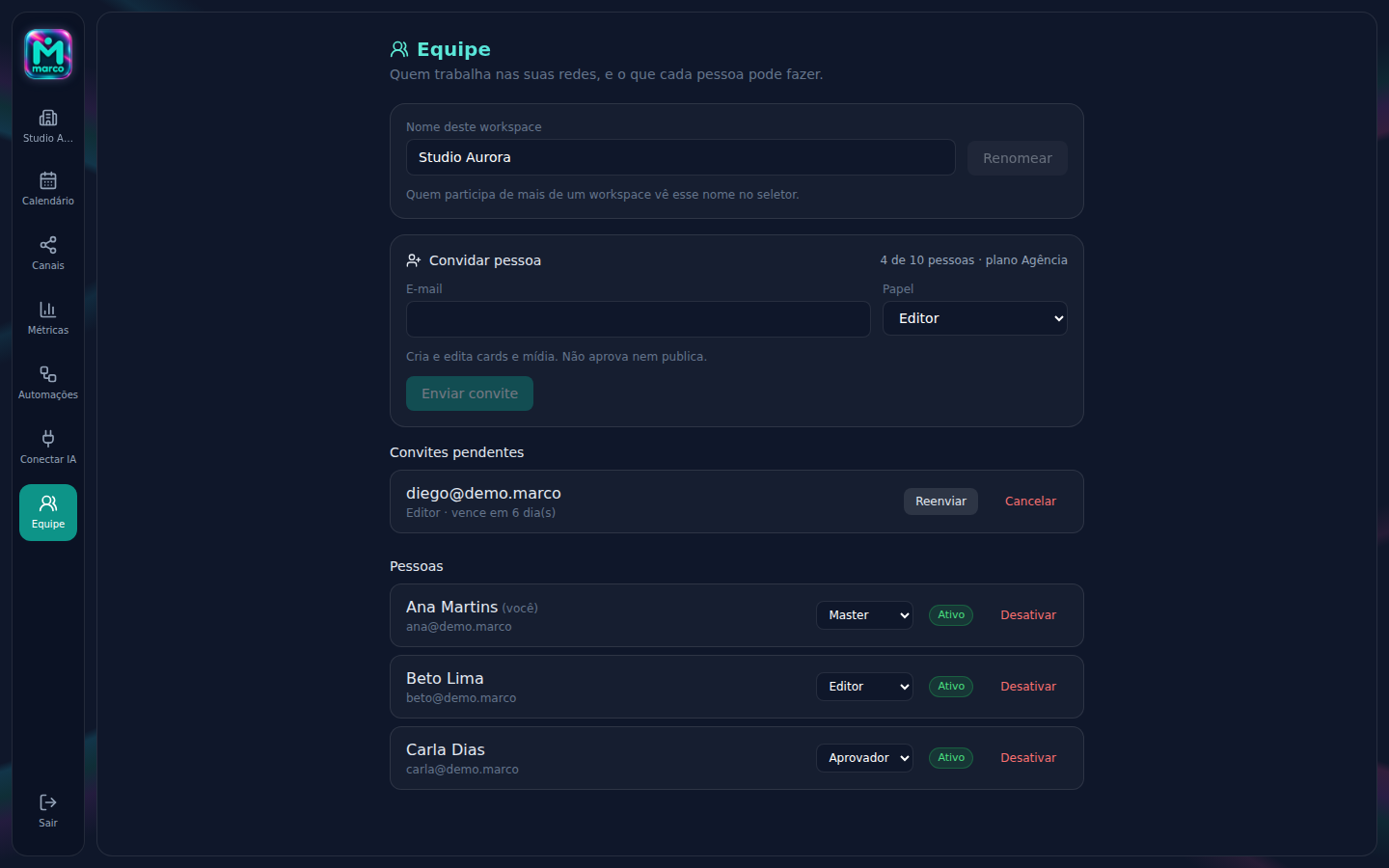The height and width of the screenshot is (868, 1389).
Task: Select the Equipe people icon
Action: pyautogui.click(x=48, y=503)
